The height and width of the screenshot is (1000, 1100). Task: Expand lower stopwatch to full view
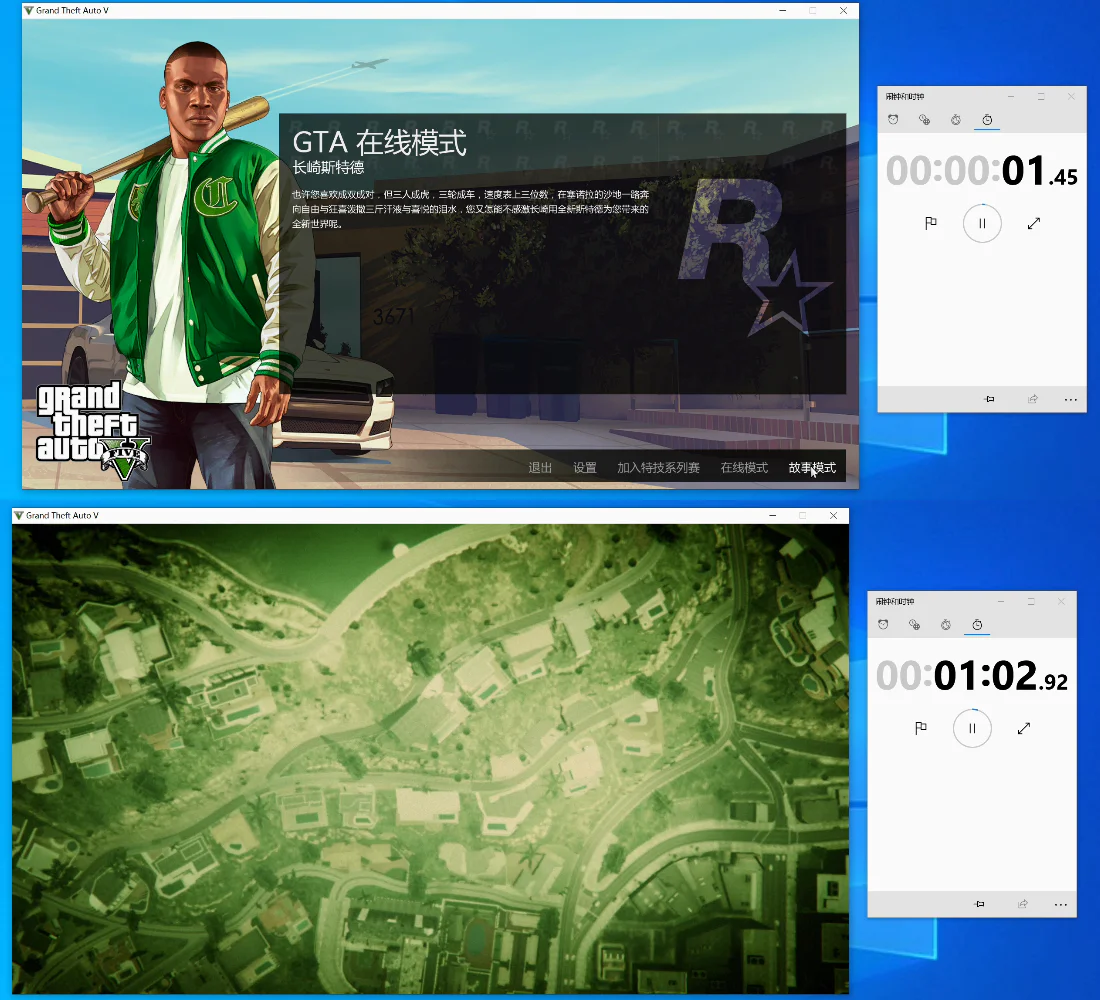pyautogui.click(x=1024, y=728)
